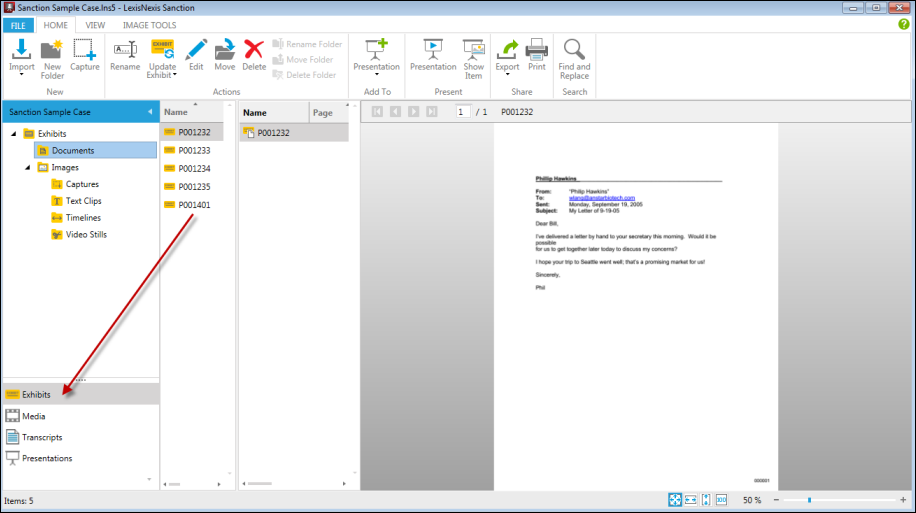Open Export dropdown arrow
This screenshot has width=916, height=513.
click(x=507, y=74)
